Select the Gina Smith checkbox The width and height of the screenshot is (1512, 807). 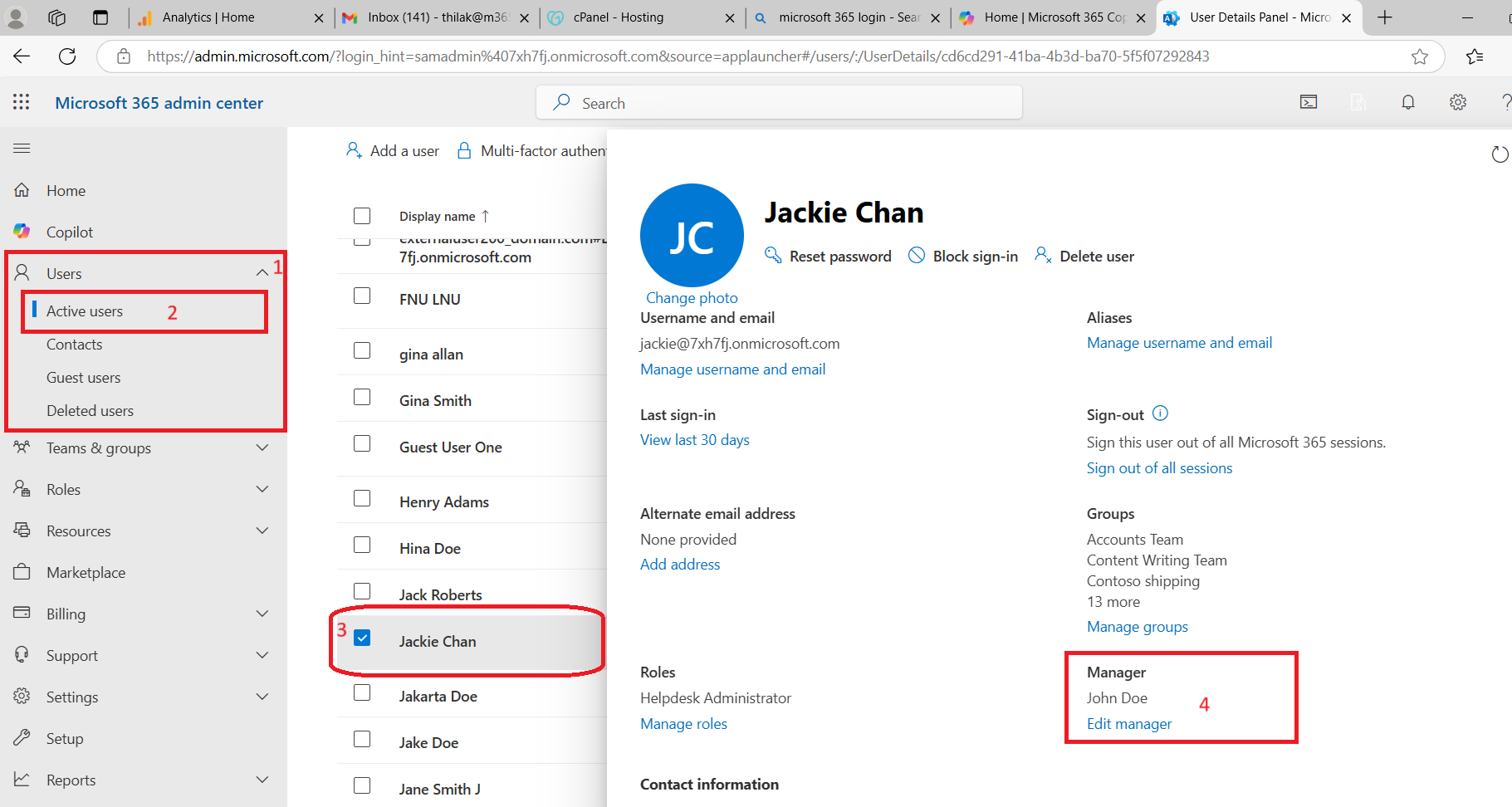[362, 397]
